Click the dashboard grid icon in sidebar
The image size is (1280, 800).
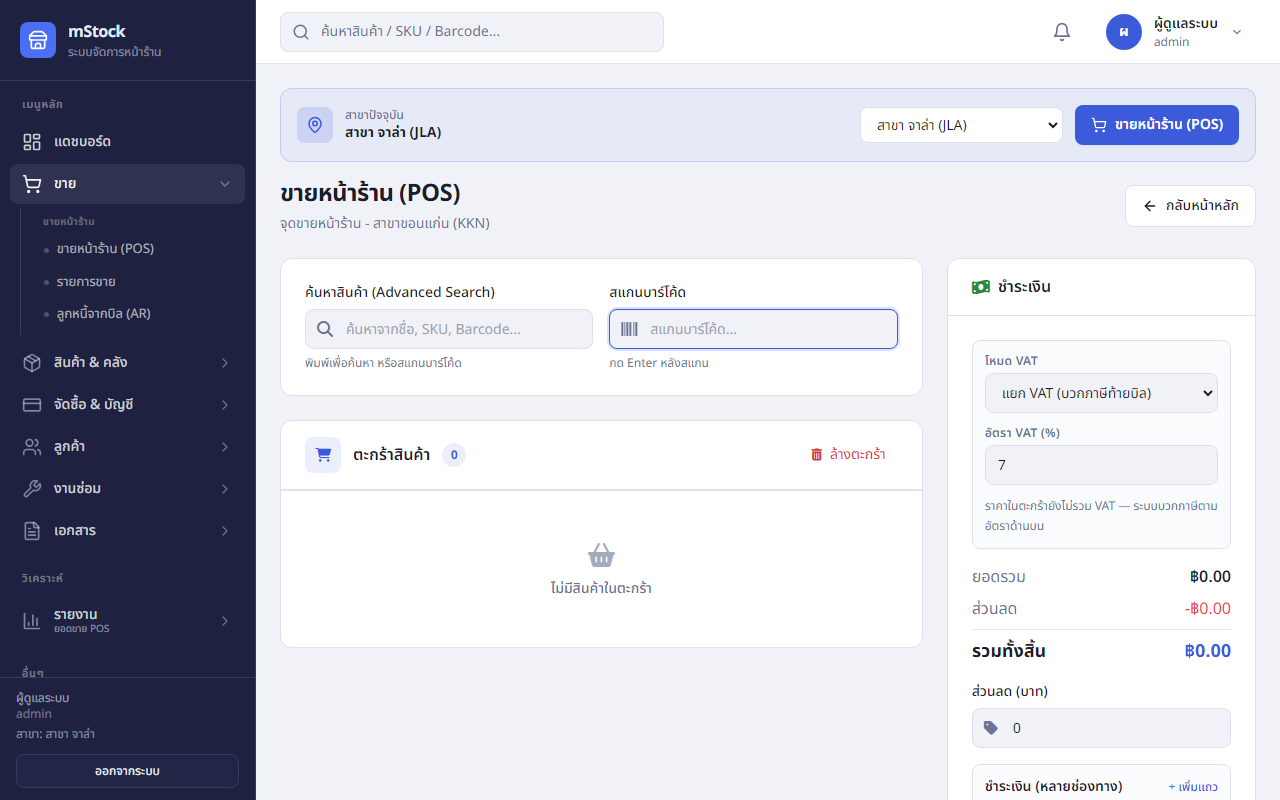pyautogui.click(x=32, y=142)
